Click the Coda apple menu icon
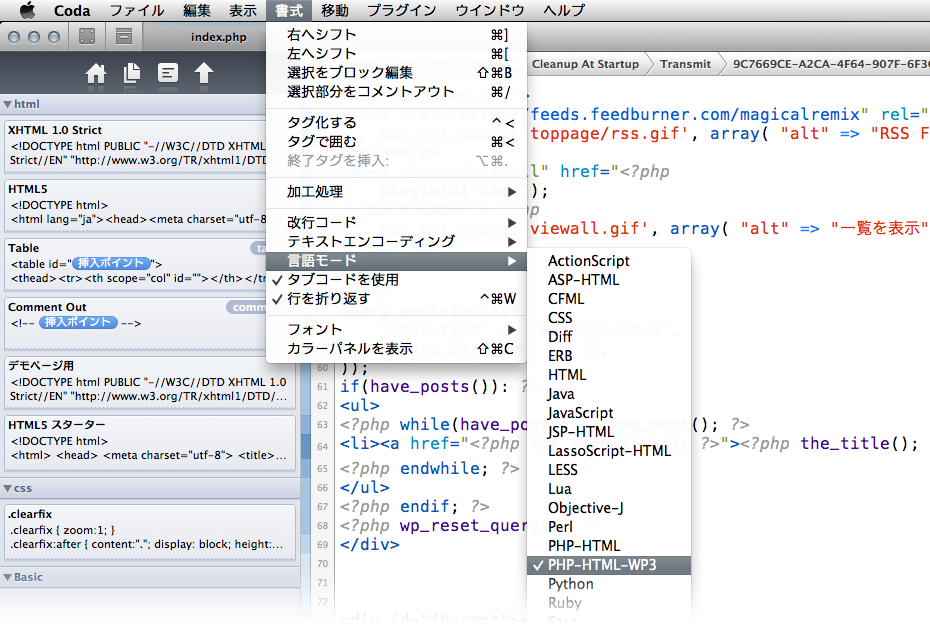The image size is (930, 638). click(x=26, y=11)
